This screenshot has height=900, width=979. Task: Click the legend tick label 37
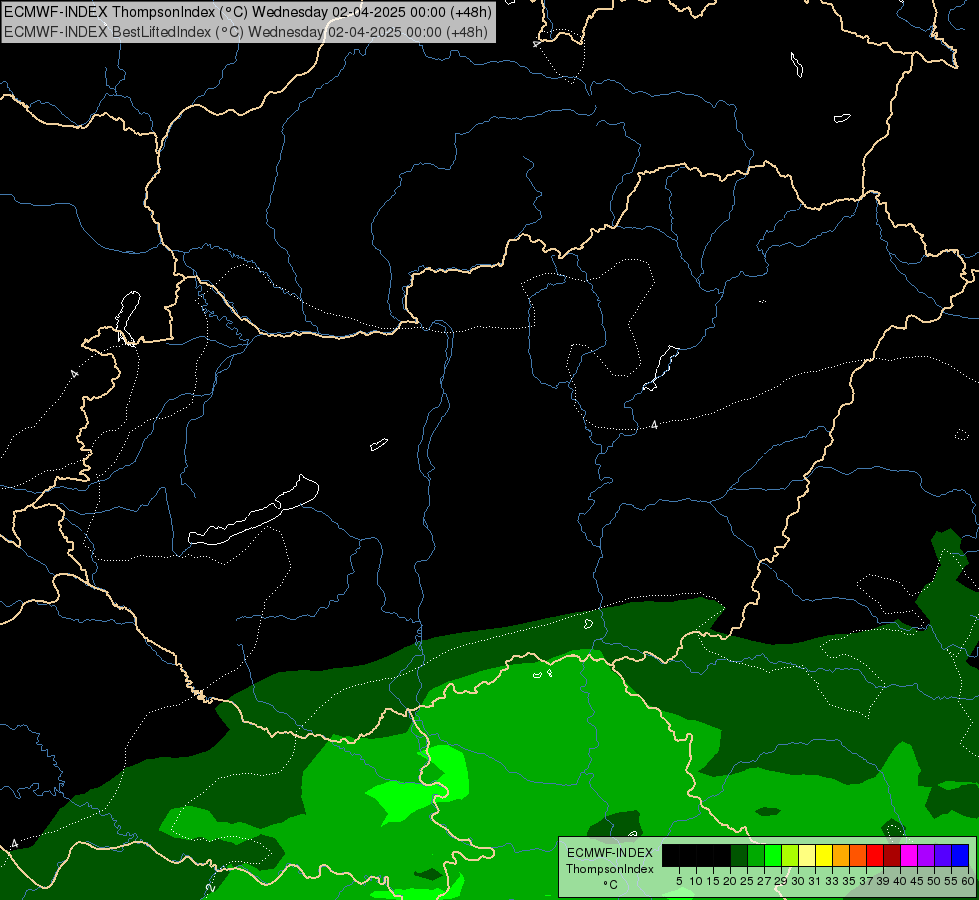(866, 881)
